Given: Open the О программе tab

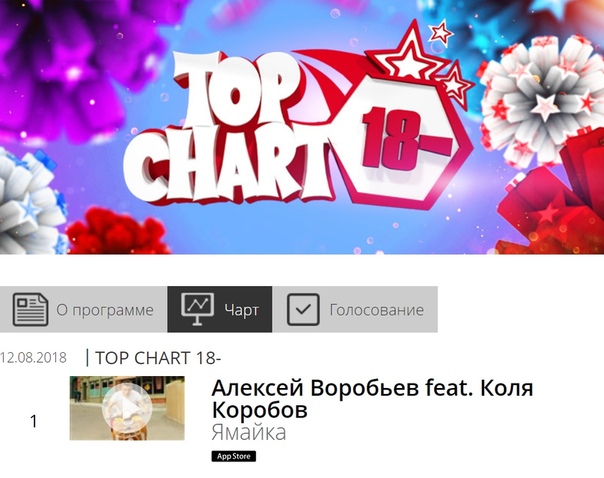Looking at the screenshot, I should [84, 309].
